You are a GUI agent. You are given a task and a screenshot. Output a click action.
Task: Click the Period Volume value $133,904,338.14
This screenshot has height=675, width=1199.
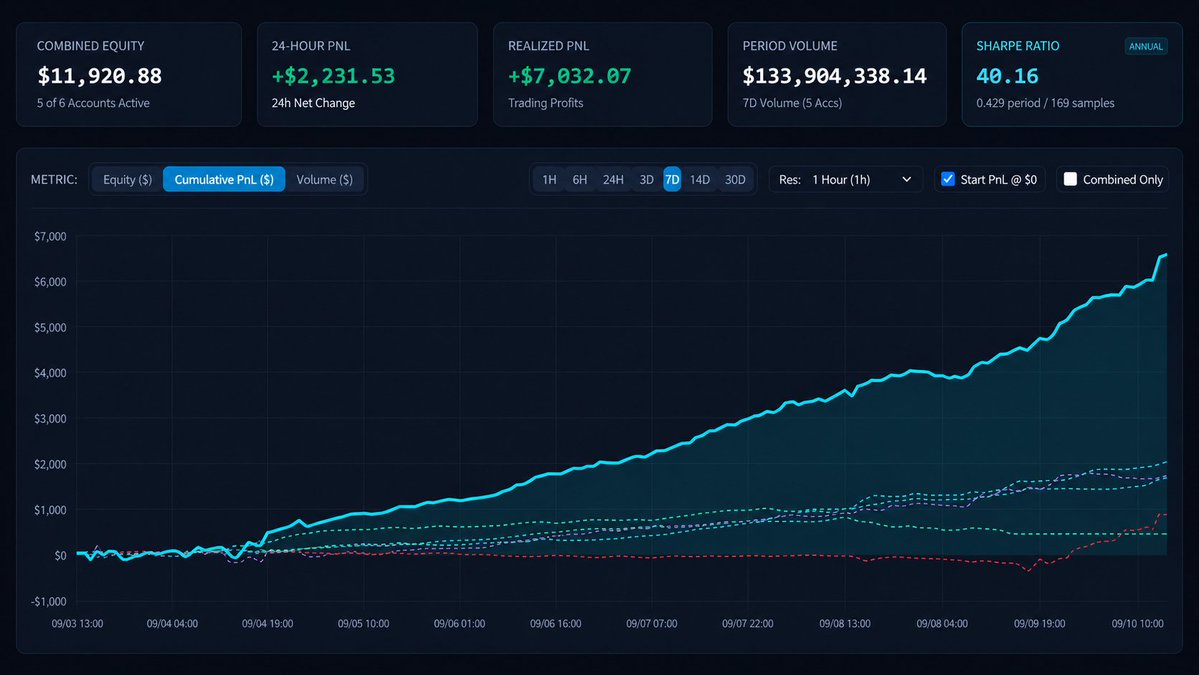click(x=834, y=76)
